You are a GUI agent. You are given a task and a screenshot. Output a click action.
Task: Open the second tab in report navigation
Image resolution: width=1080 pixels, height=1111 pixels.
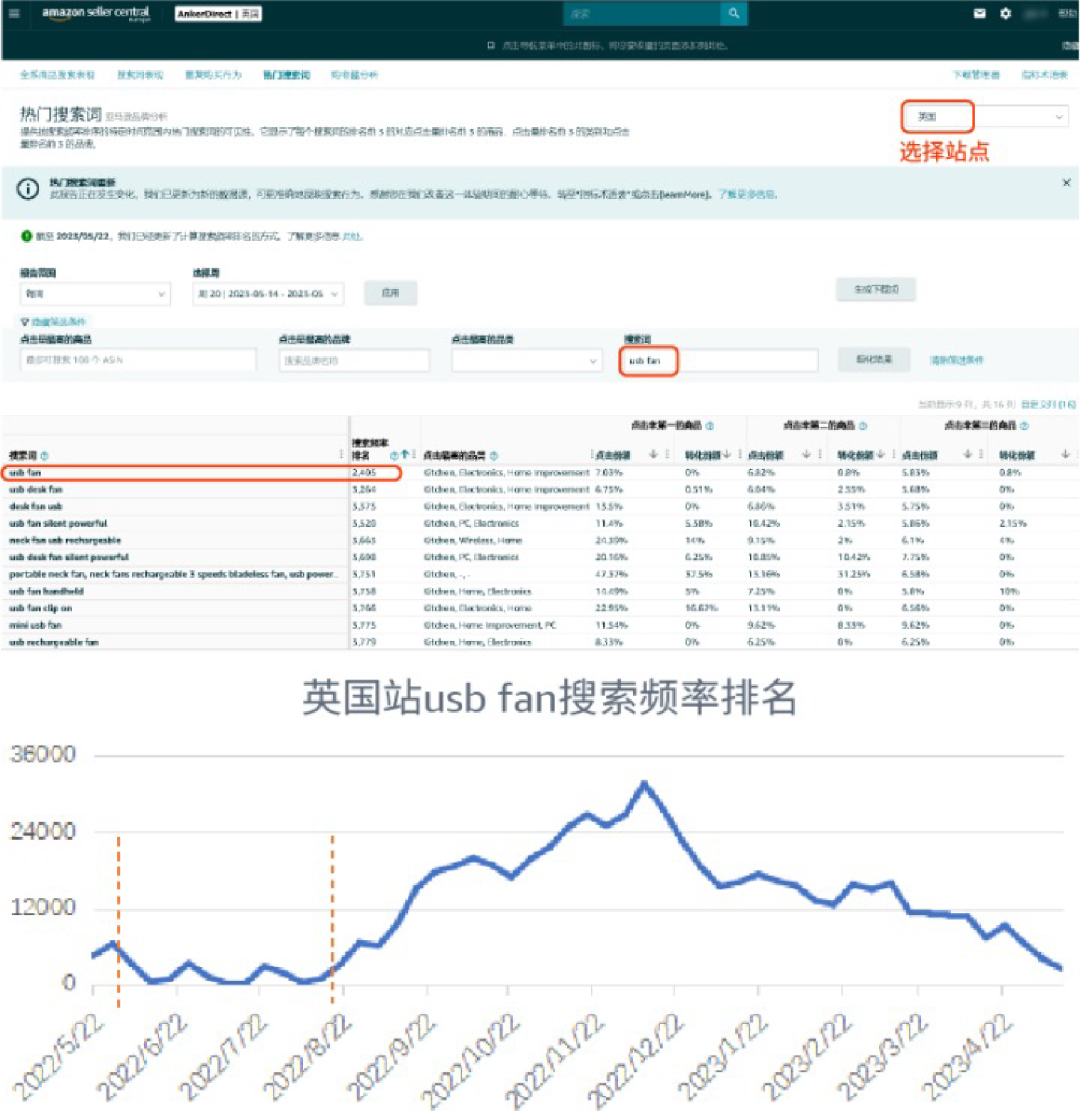(x=140, y=75)
